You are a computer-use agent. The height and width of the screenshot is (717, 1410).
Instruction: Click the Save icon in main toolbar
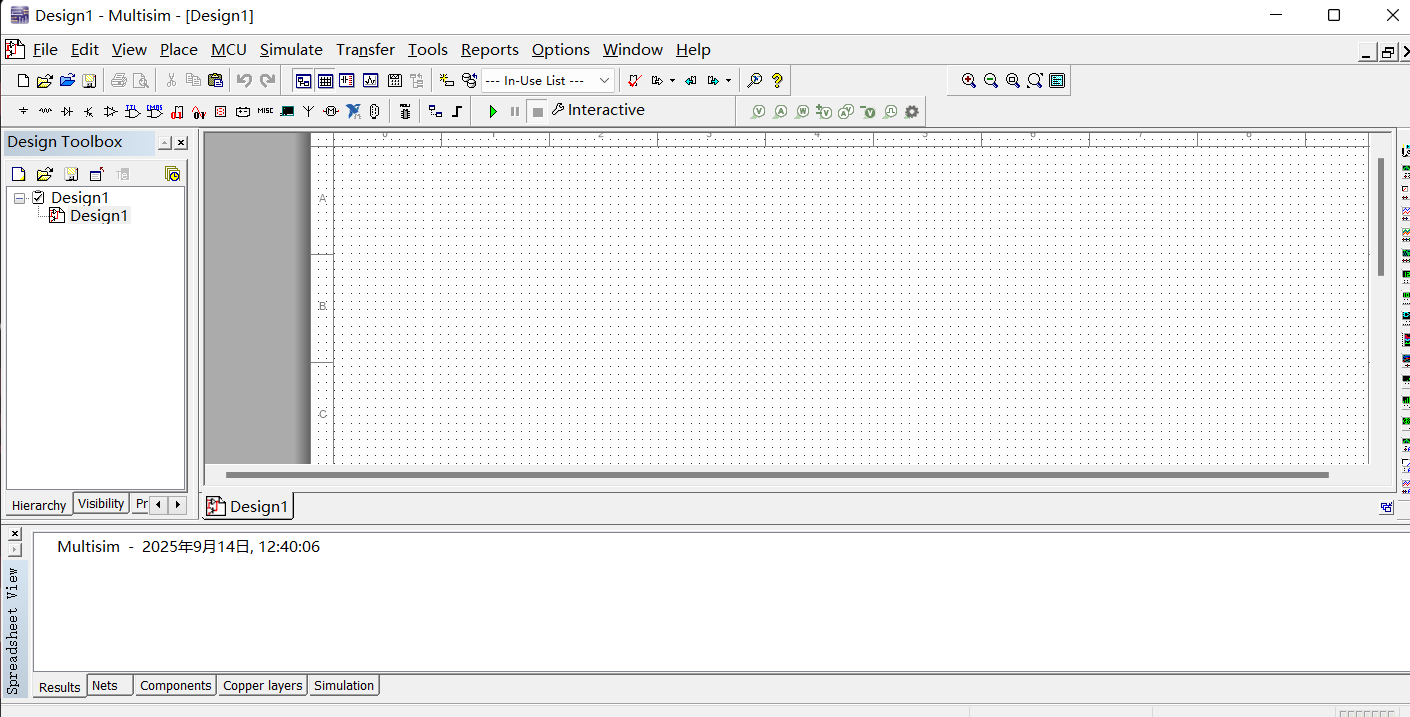(89, 81)
